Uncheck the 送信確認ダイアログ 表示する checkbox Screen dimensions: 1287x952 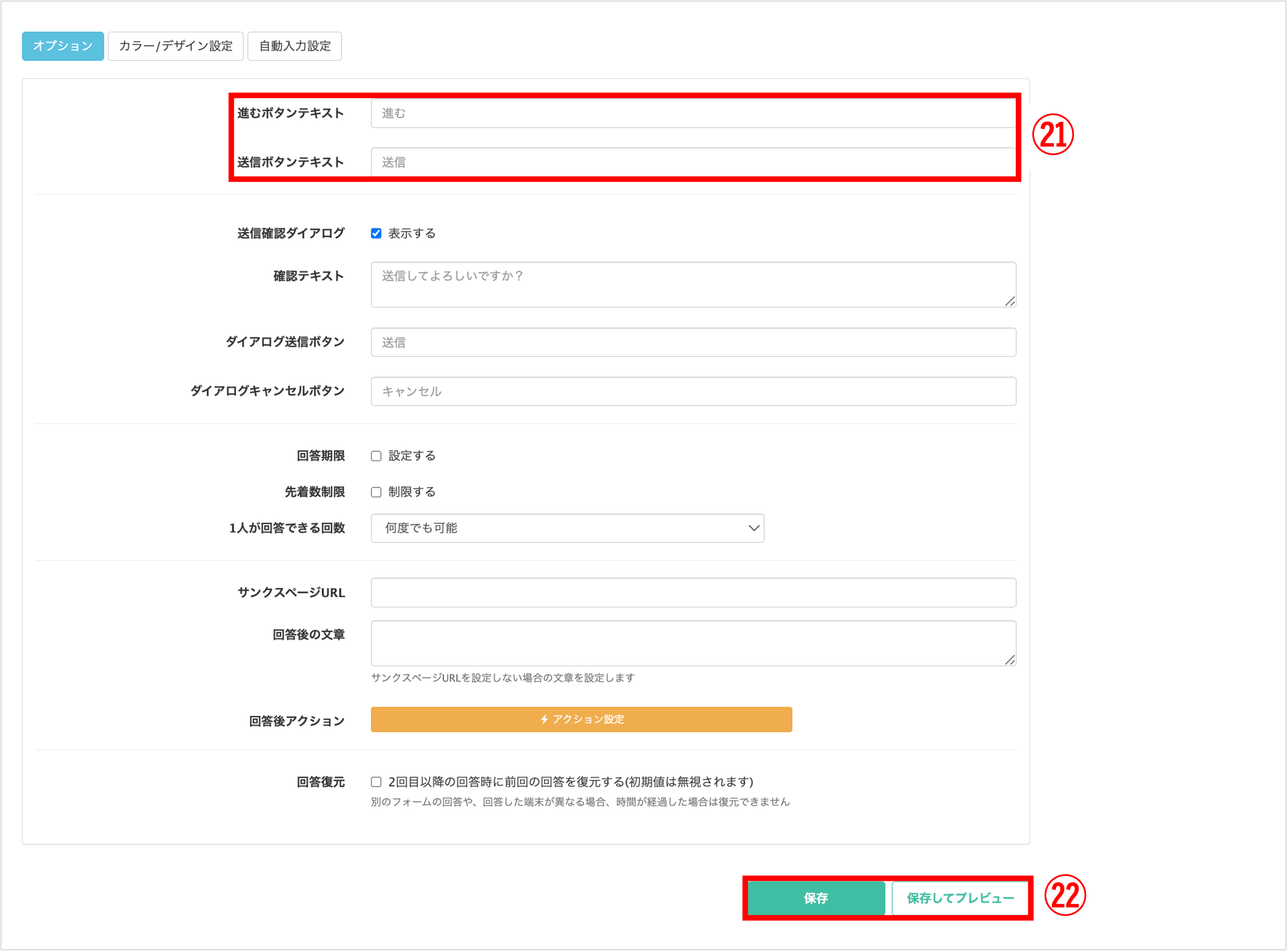coord(376,233)
